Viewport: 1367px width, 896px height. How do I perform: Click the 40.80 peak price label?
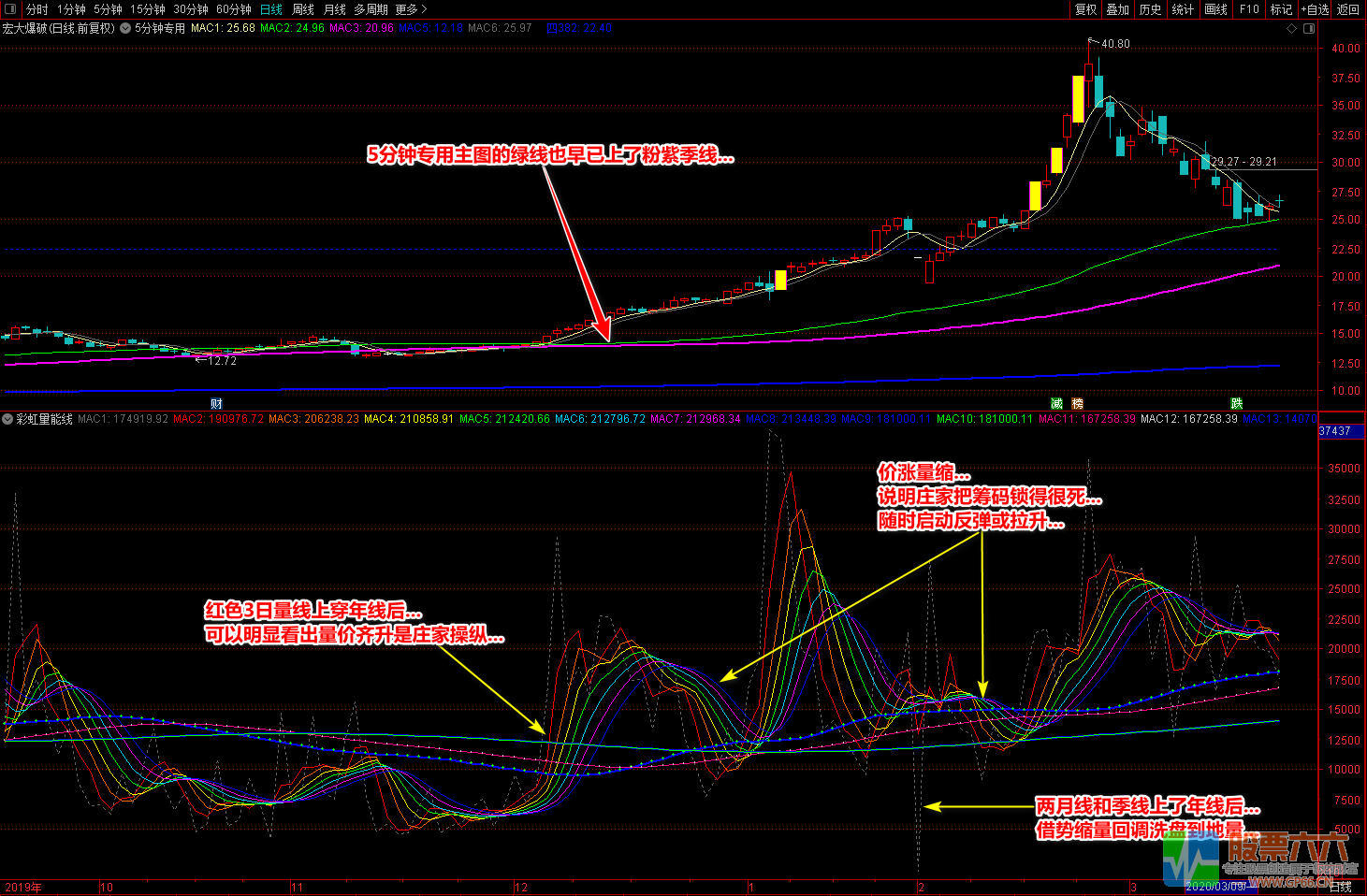(x=1114, y=44)
